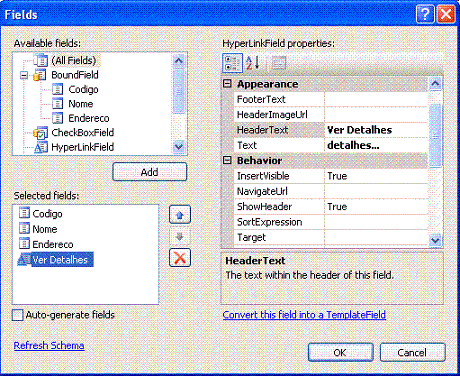Click the Property Pages icon in properties toolbar
Screen dimensions: 460x377
coord(279,63)
